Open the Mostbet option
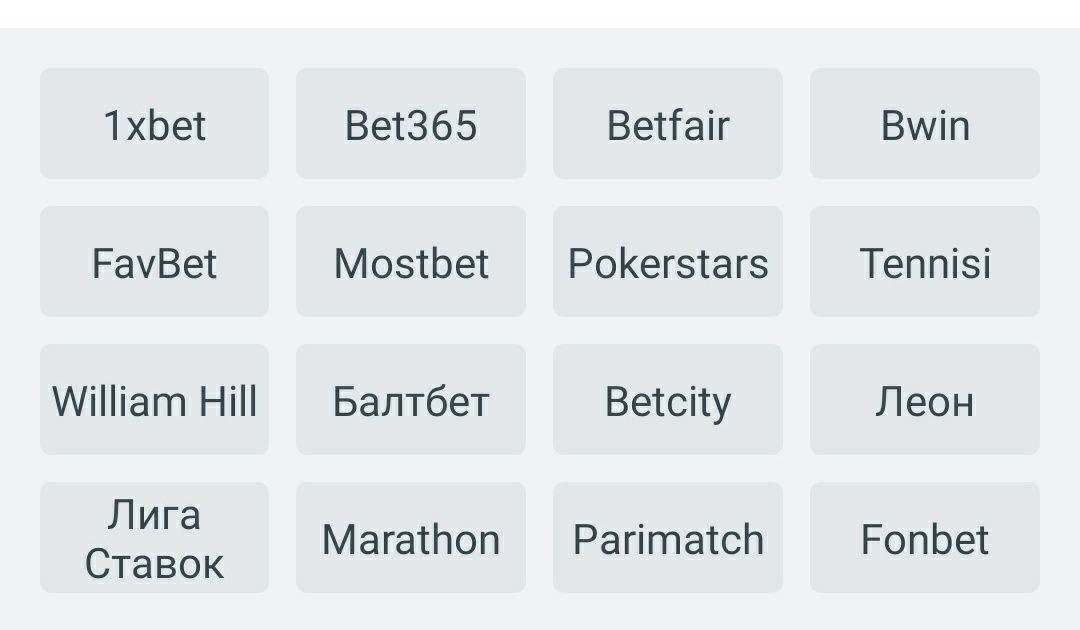Screen dimensions: 1080x630 click(410, 262)
